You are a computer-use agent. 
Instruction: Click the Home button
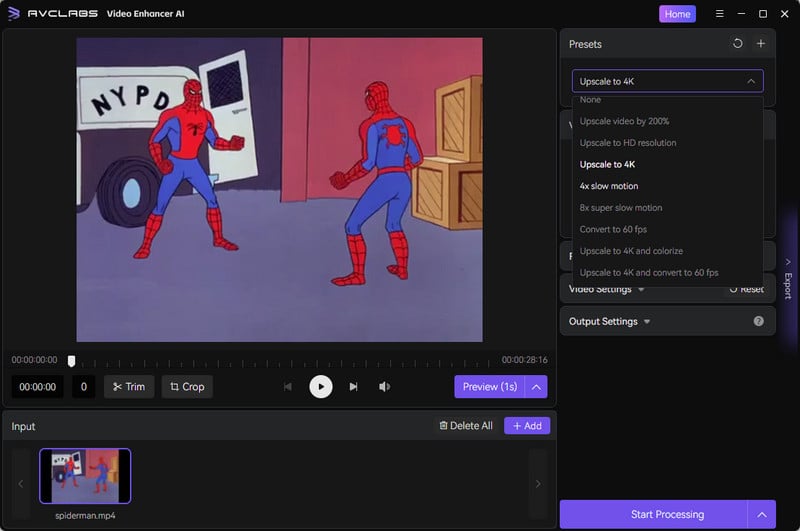tap(677, 14)
